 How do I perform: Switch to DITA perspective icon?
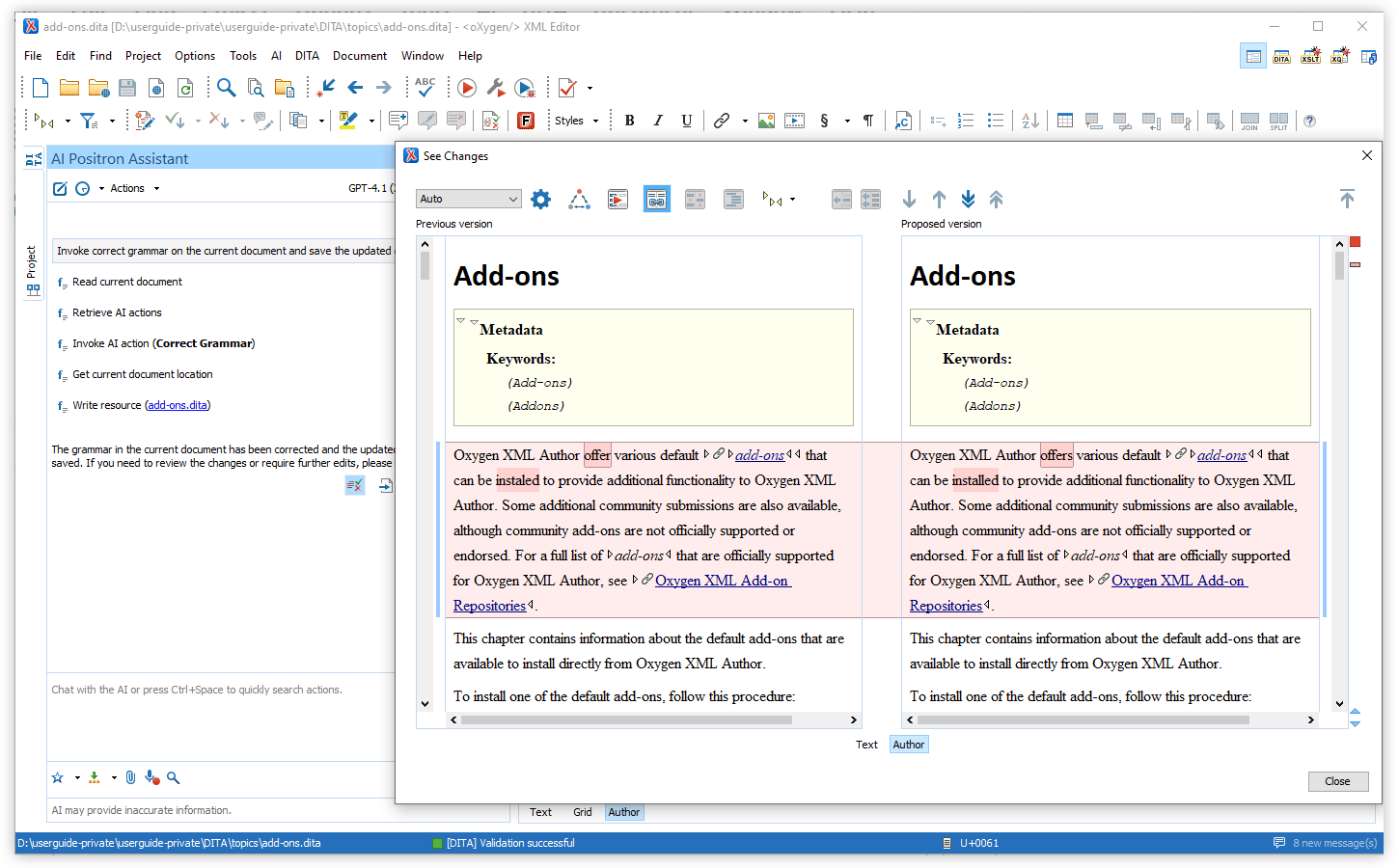1281,57
